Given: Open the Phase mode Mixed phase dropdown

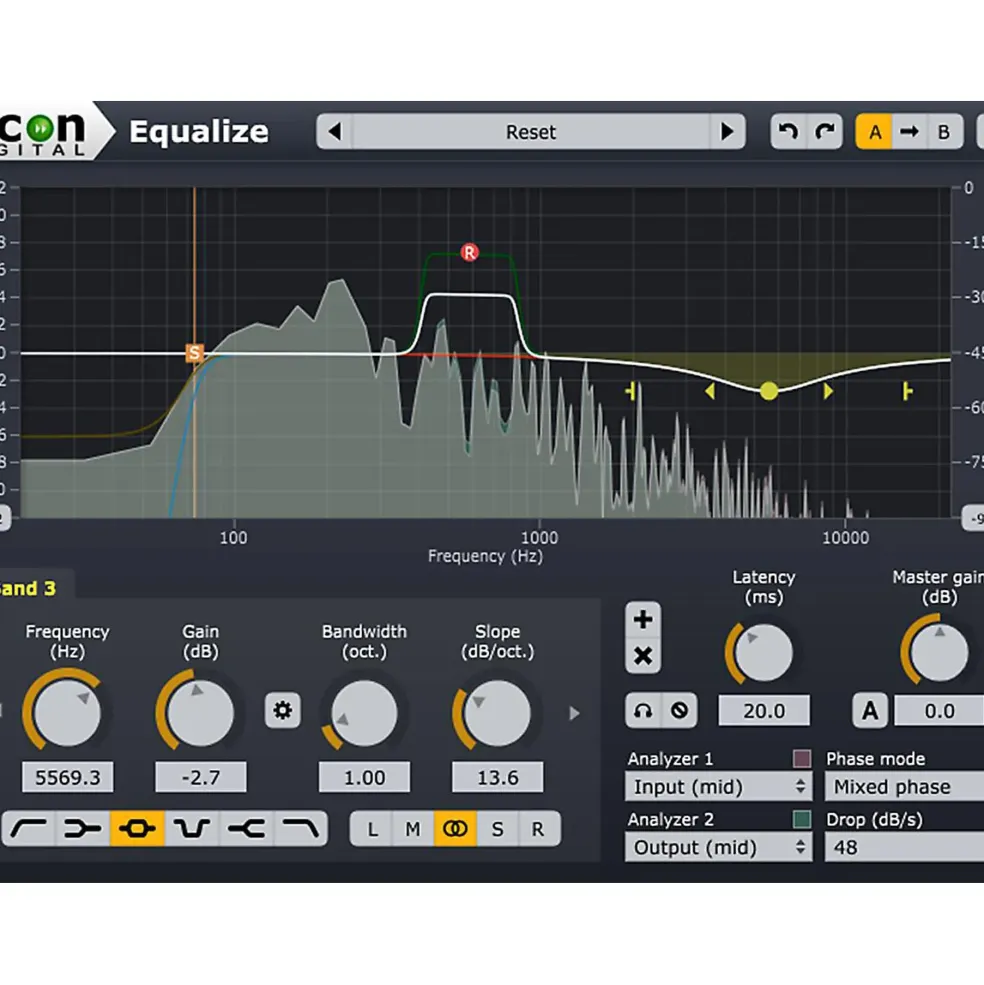Looking at the screenshot, I should pos(904,786).
